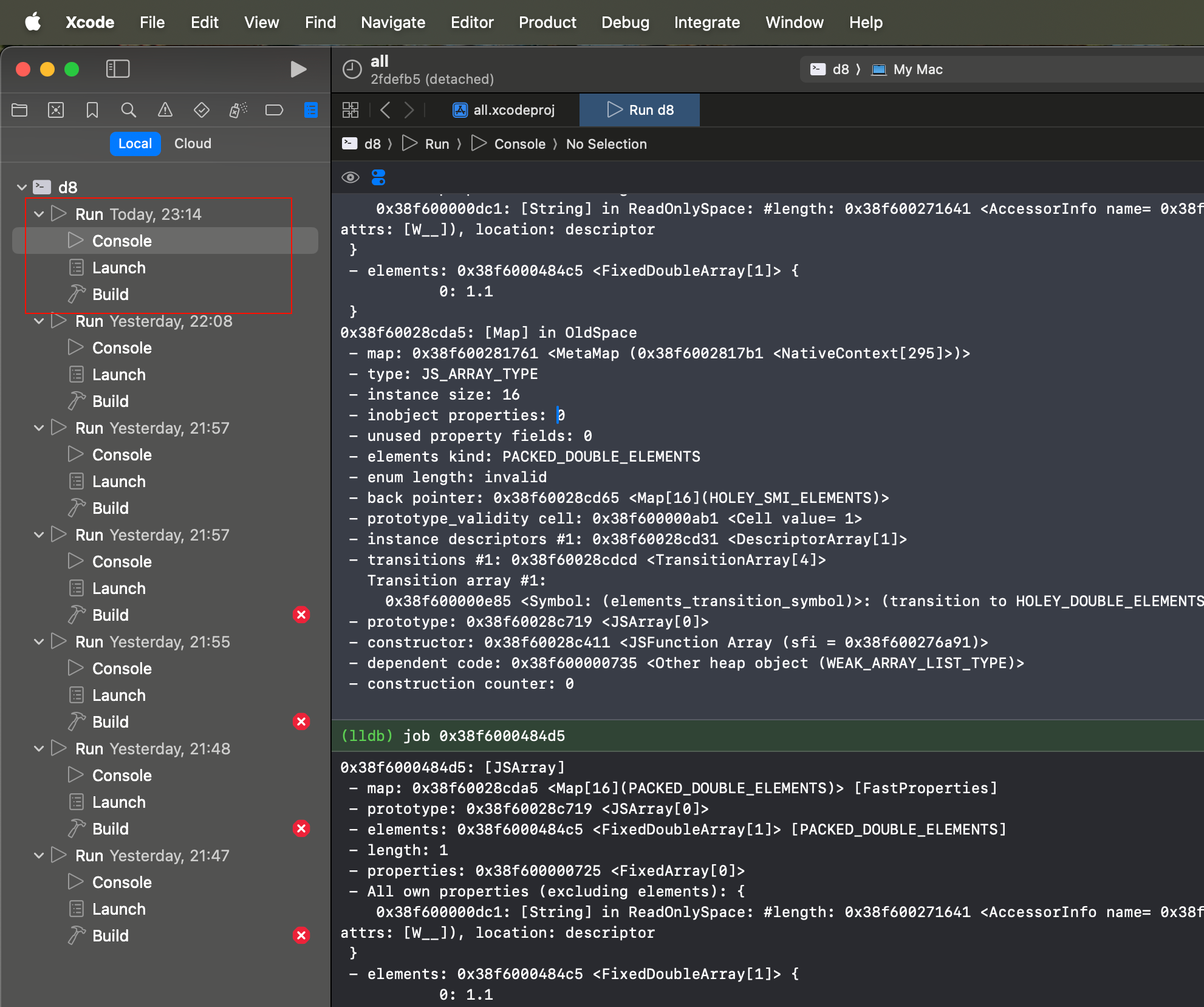The height and width of the screenshot is (1007, 1204).
Task: Open the Navigate menu
Action: [393, 22]
